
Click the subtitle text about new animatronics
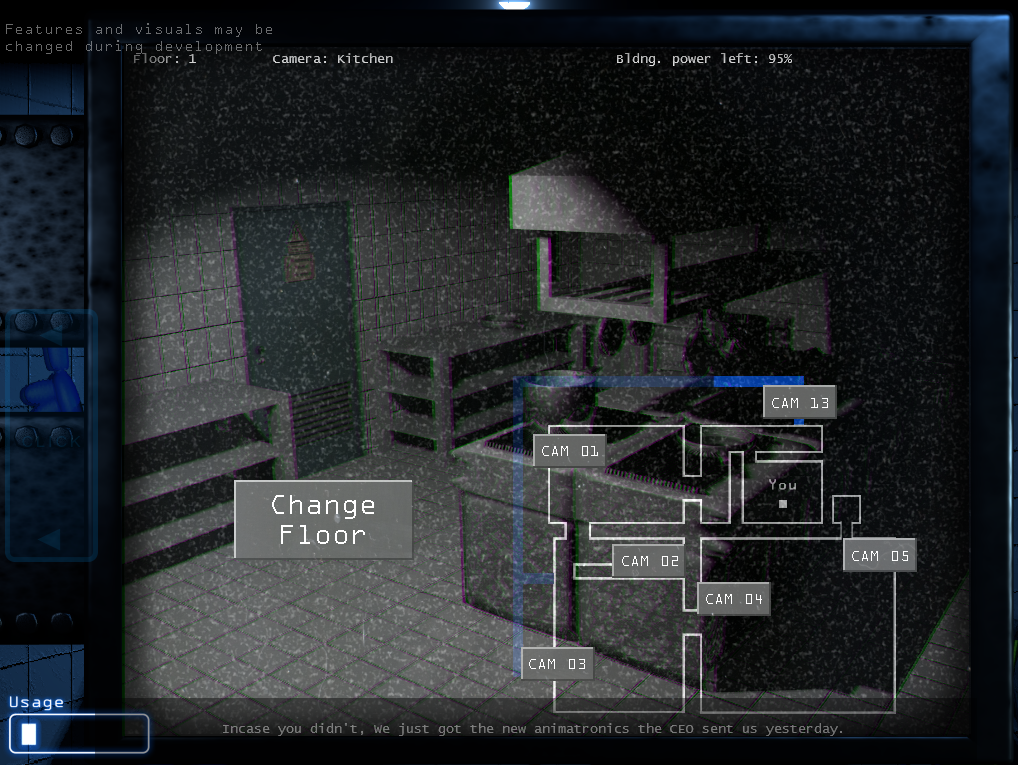[x=532, y=729]
